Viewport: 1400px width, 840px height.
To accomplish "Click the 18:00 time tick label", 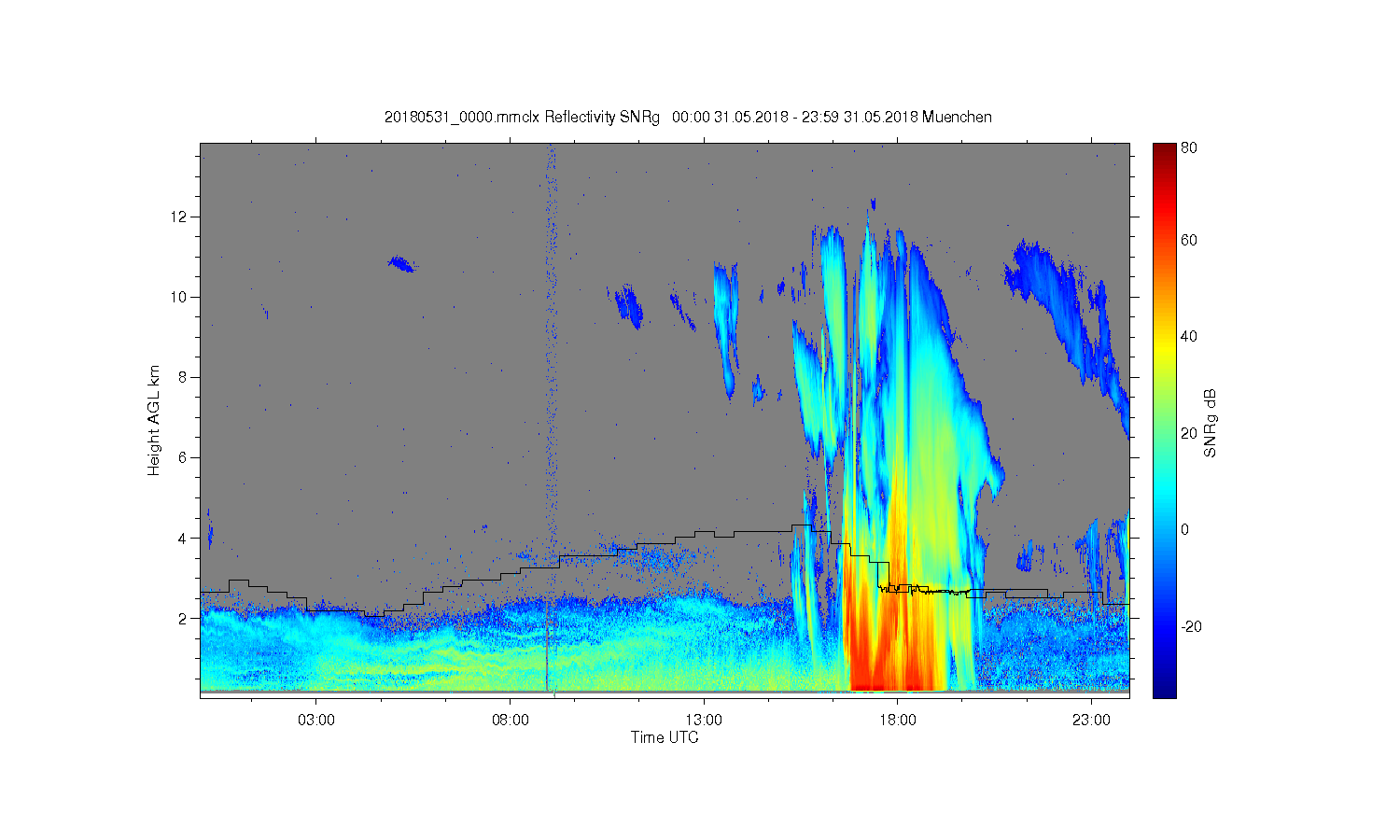I will tap(898, 721).
